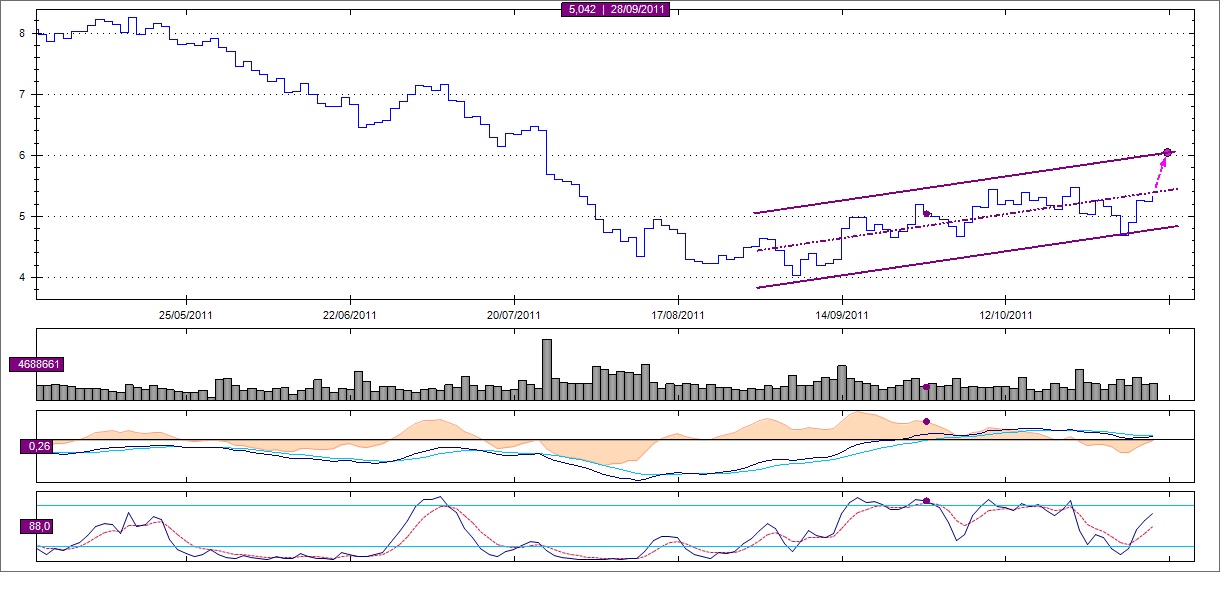Click the 0,26 MACD value label

(x=39, y=446)
